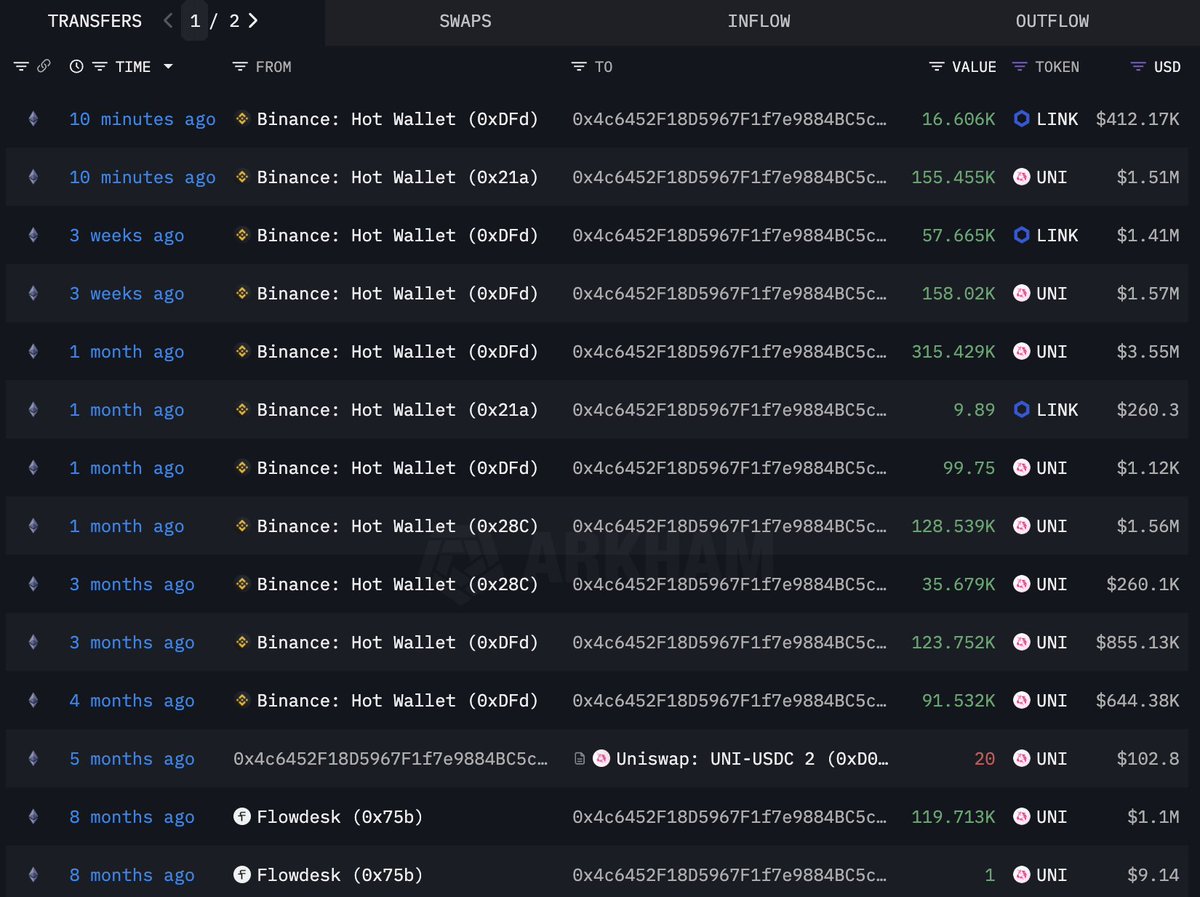This screenshot has height=897, width=1200.
Task: Click the value 9.89
Action: coord(975,410)
